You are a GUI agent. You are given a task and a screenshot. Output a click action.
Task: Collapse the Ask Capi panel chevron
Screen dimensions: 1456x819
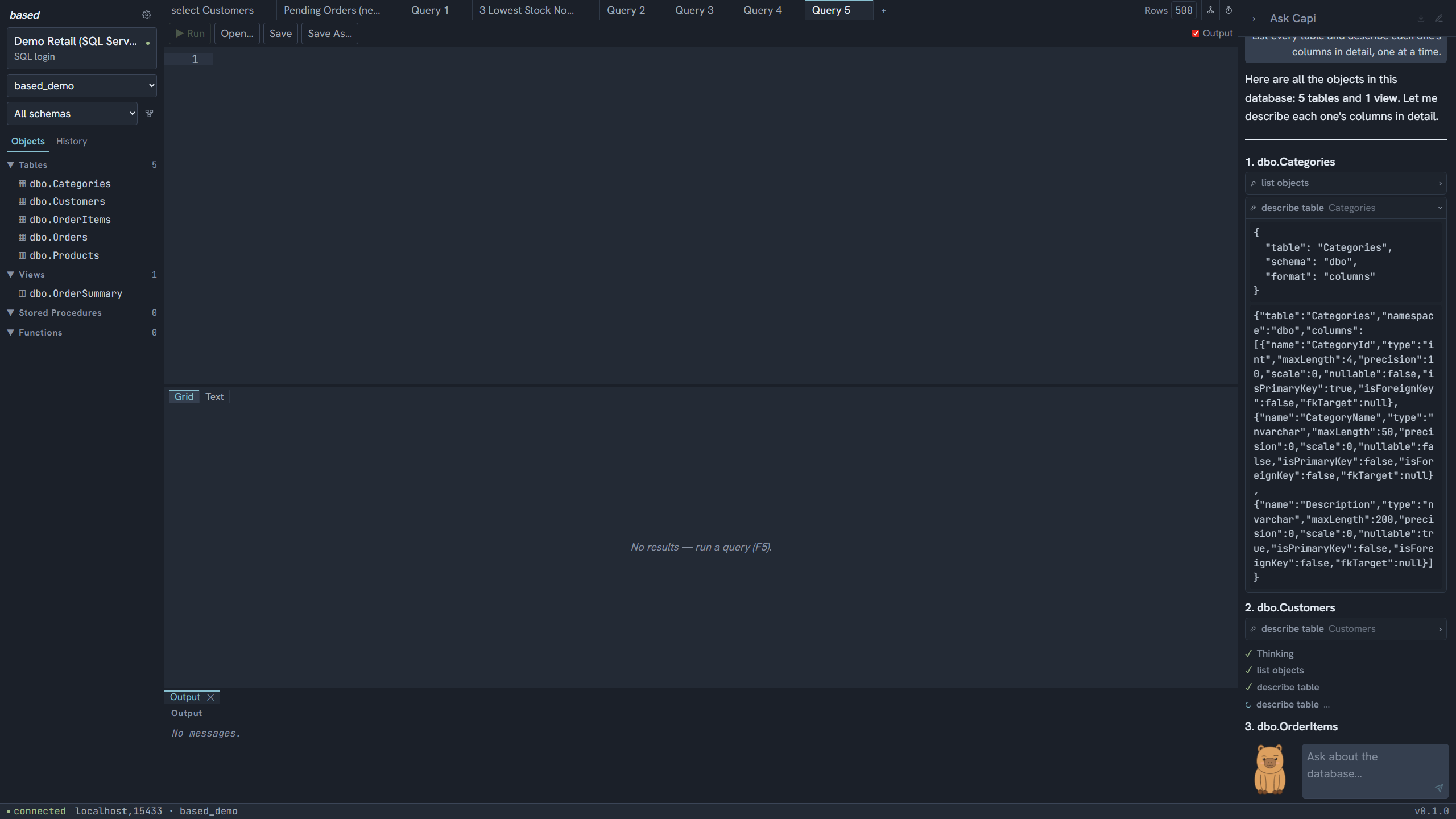(1254, 19)
